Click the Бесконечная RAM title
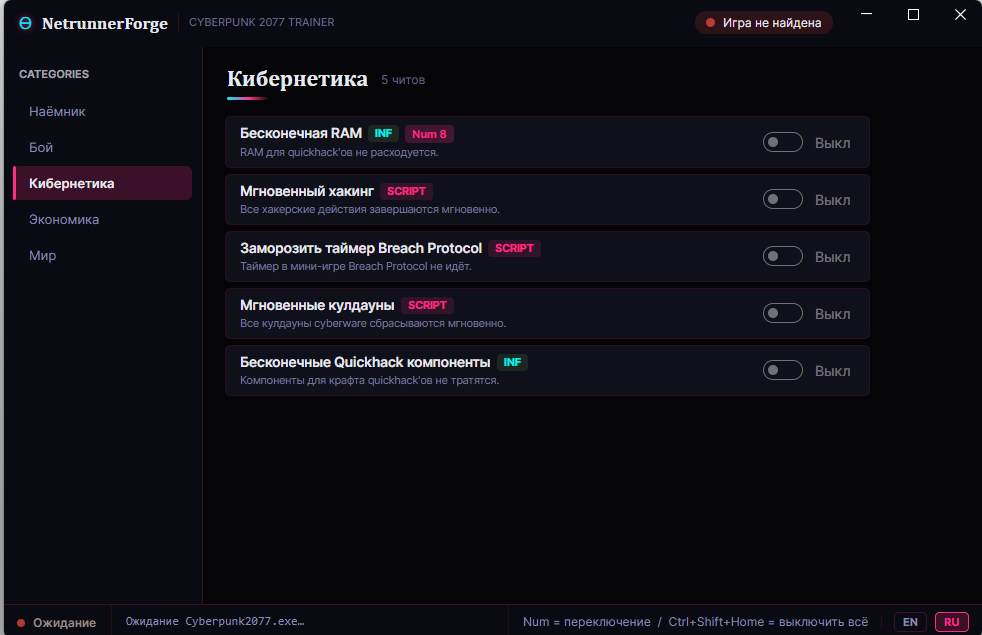Viewport: 982px width, 635px height. tap(301, 133)
